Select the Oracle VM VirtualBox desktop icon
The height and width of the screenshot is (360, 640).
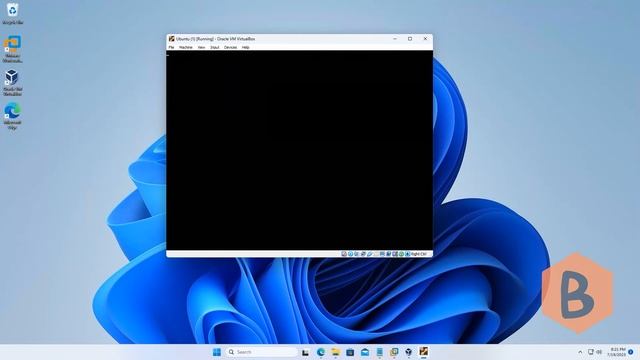(13, 82)
